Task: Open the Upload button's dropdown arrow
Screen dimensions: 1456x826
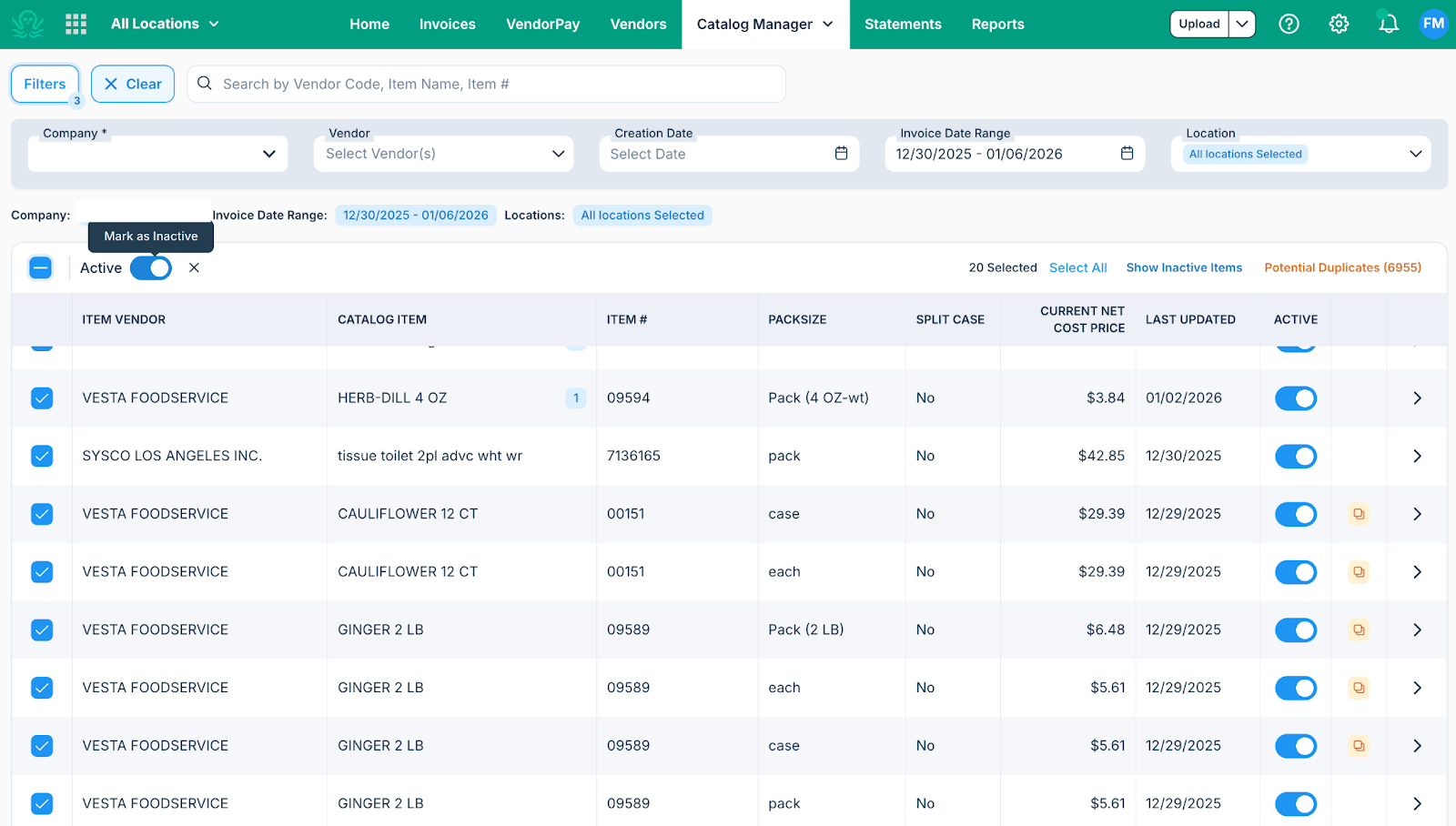Action: [1242, 25]
